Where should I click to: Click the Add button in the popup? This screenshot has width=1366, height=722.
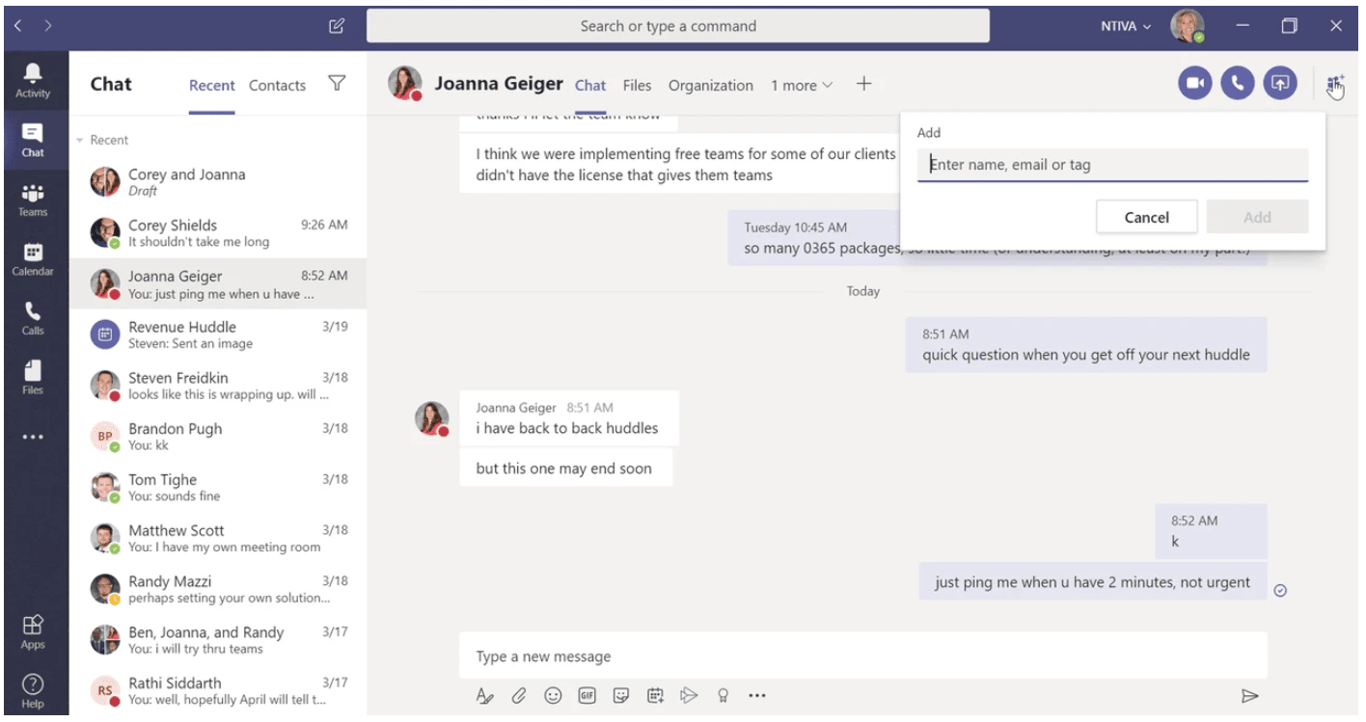pyautogui.click(x=1257, y=217)
